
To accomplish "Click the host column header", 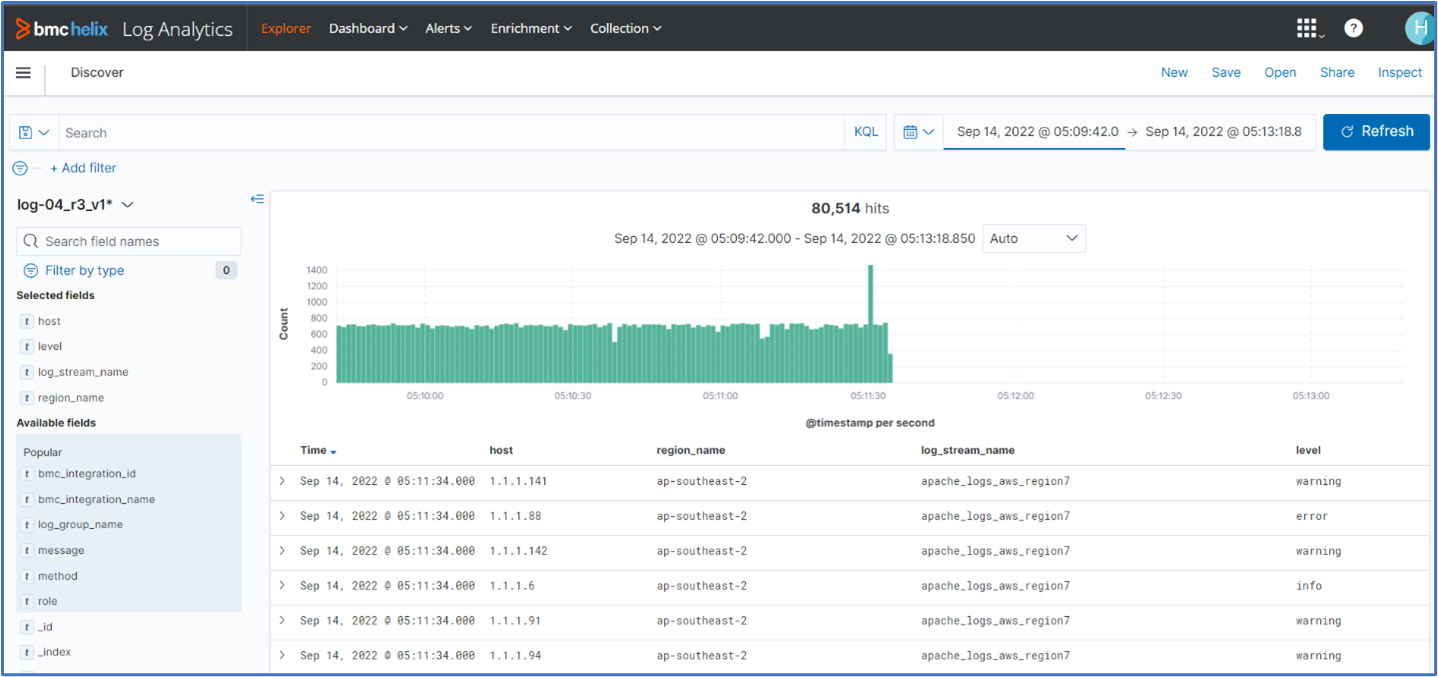I will 501,450.
